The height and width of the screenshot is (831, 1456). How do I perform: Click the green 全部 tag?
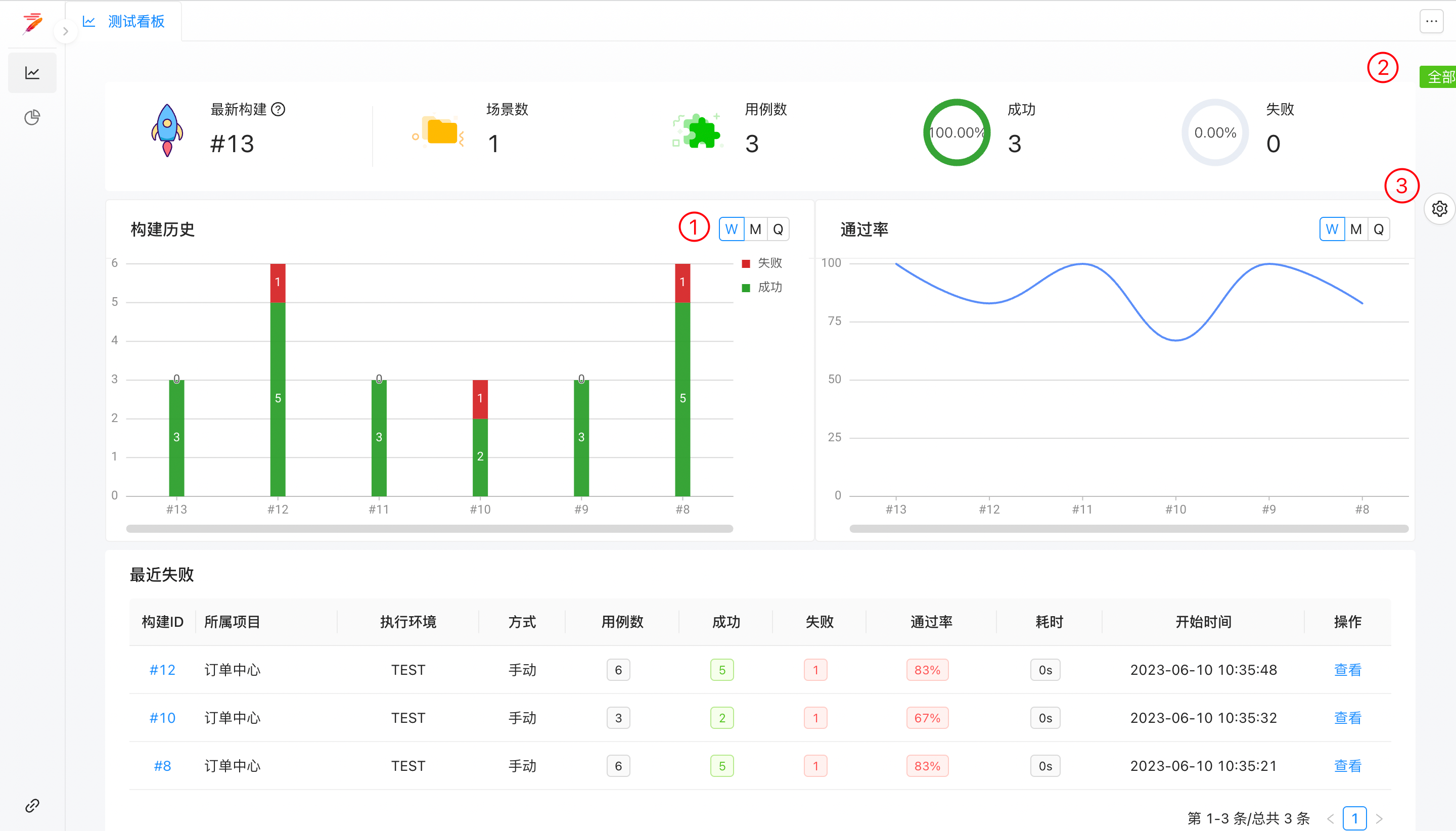coord(1439,76)
